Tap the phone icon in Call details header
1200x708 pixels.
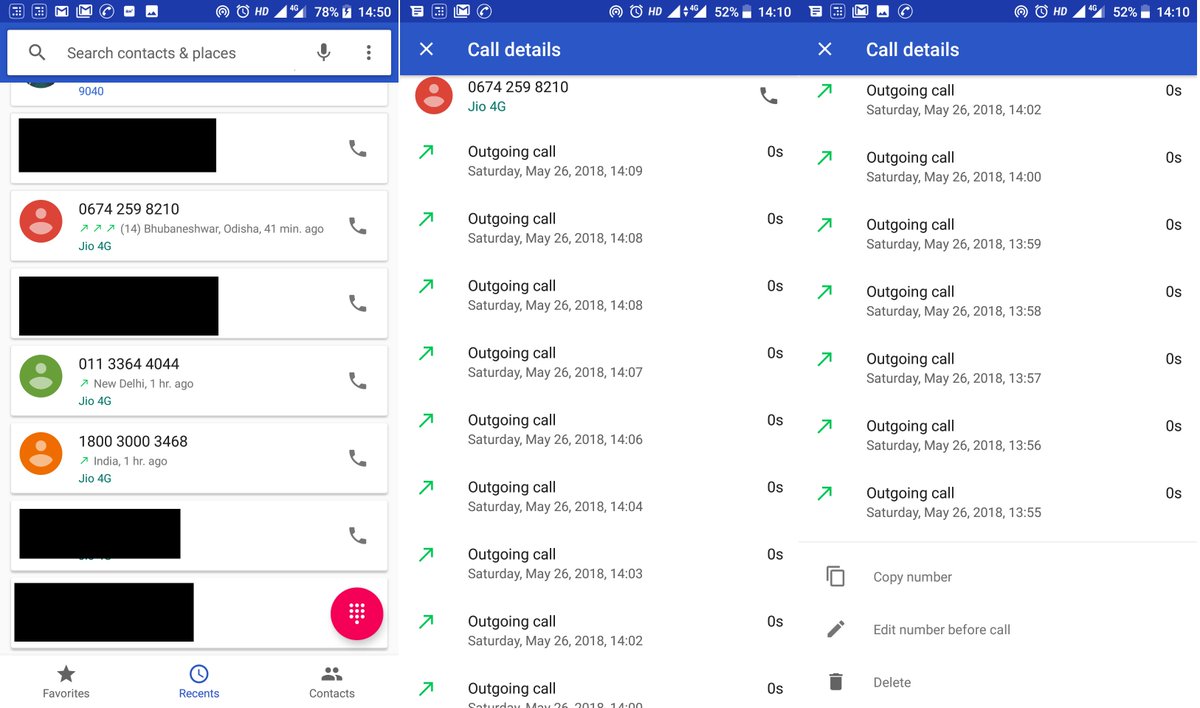click(769, 96)
